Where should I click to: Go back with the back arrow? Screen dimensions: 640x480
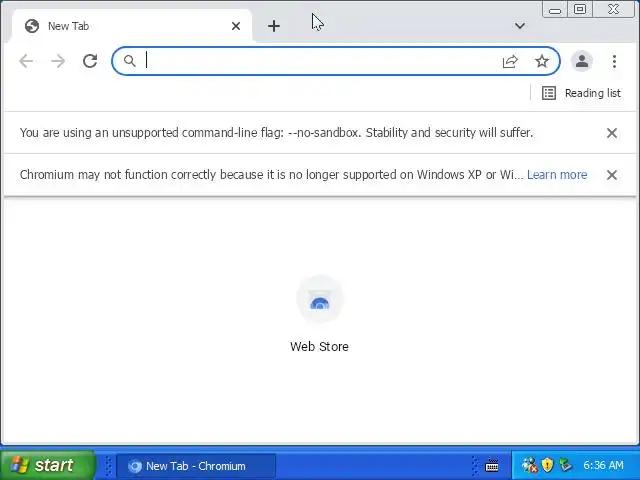(x=26, y=61)
